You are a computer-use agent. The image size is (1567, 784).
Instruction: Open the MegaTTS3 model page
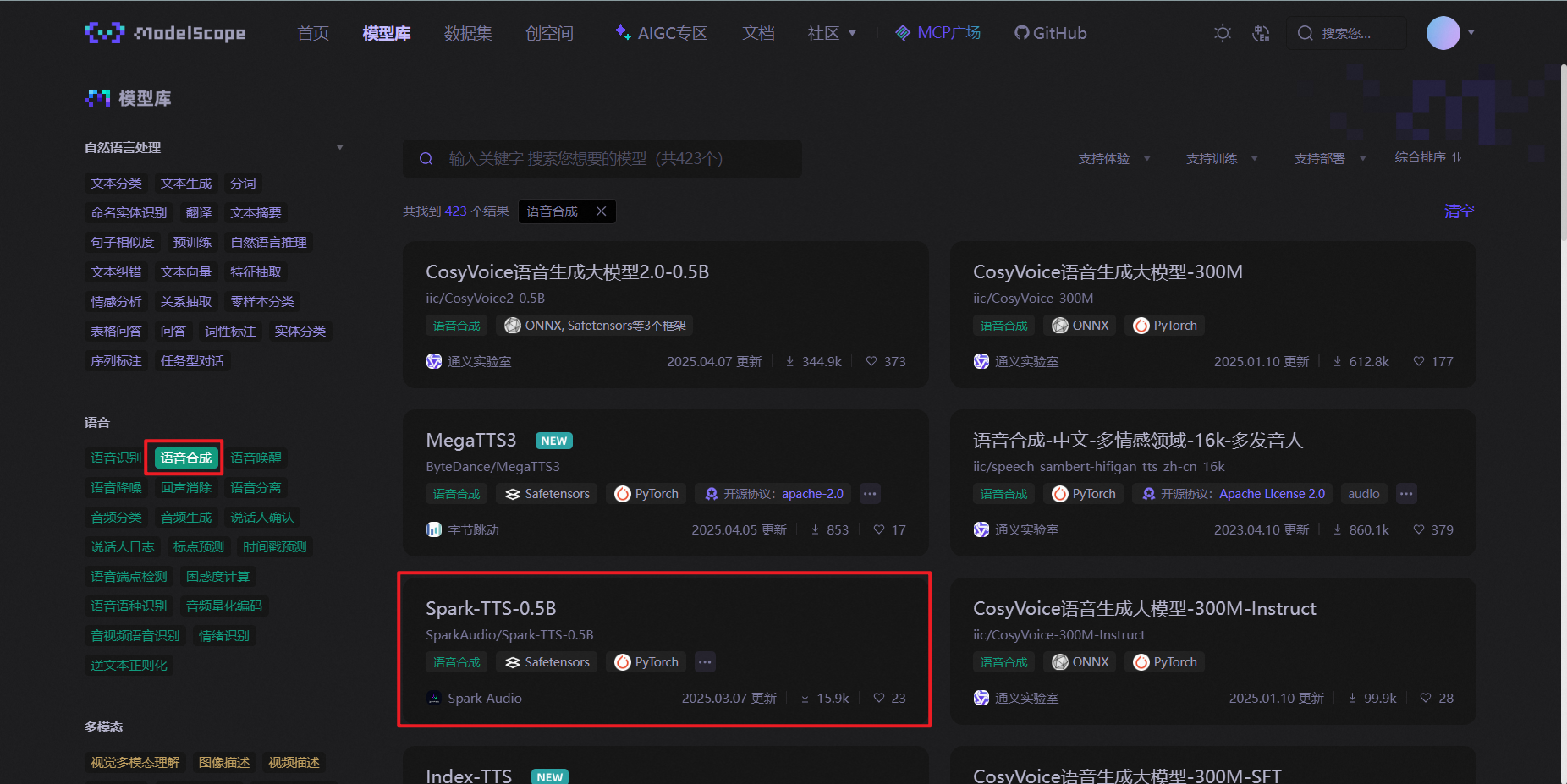point(470,440)
